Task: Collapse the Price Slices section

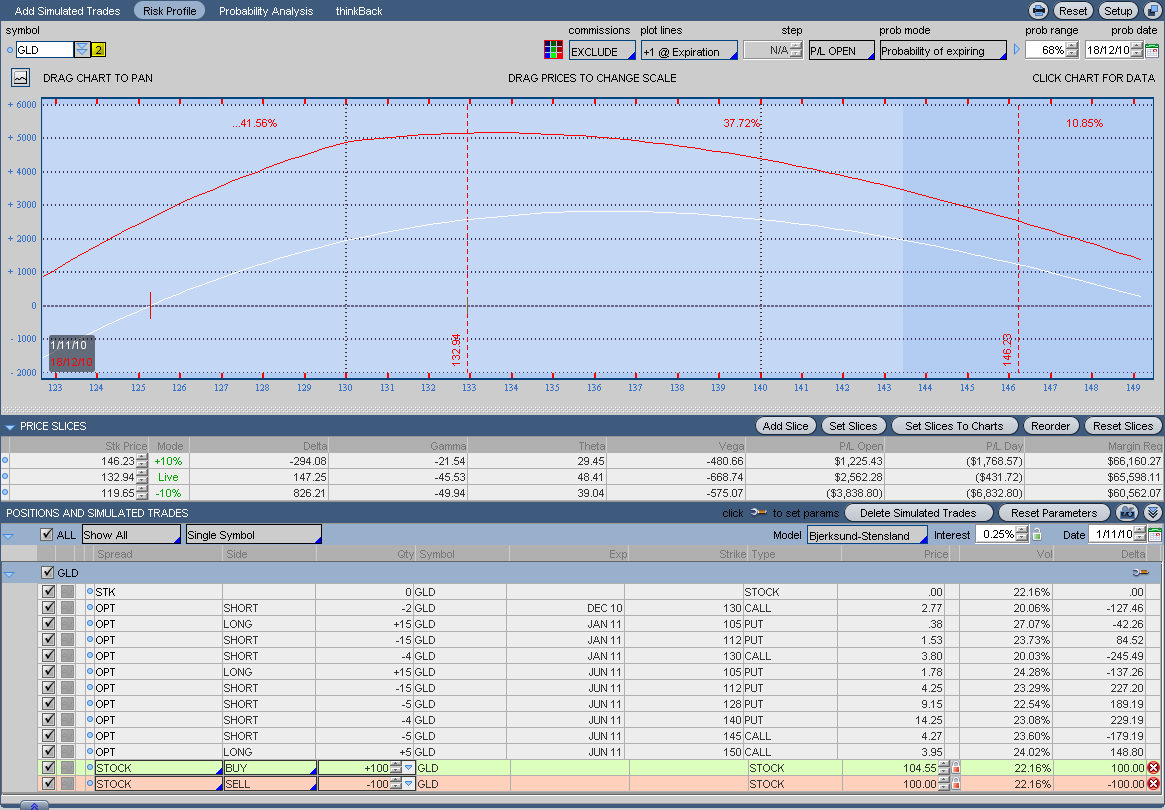Action: point(10,427)
